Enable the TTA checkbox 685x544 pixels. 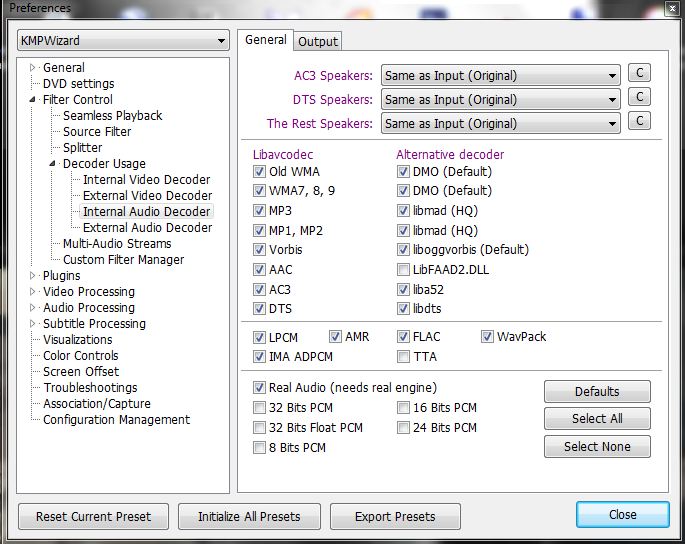(x=403, y=357)
